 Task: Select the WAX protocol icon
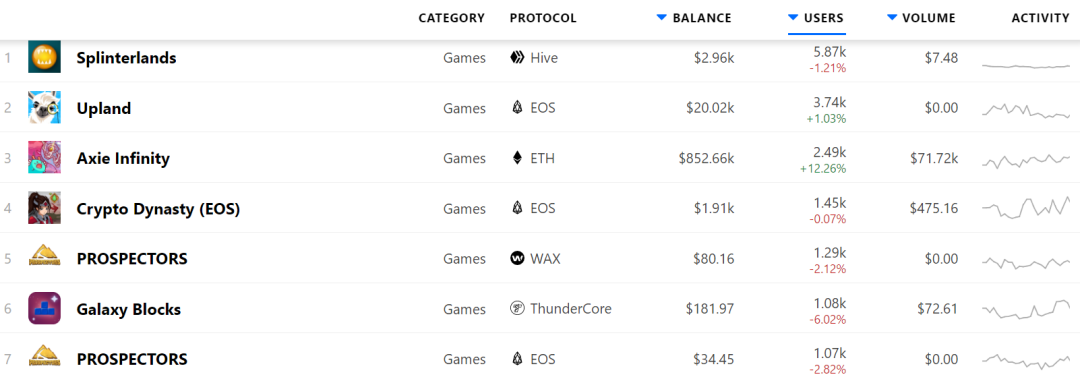[517, 258]
